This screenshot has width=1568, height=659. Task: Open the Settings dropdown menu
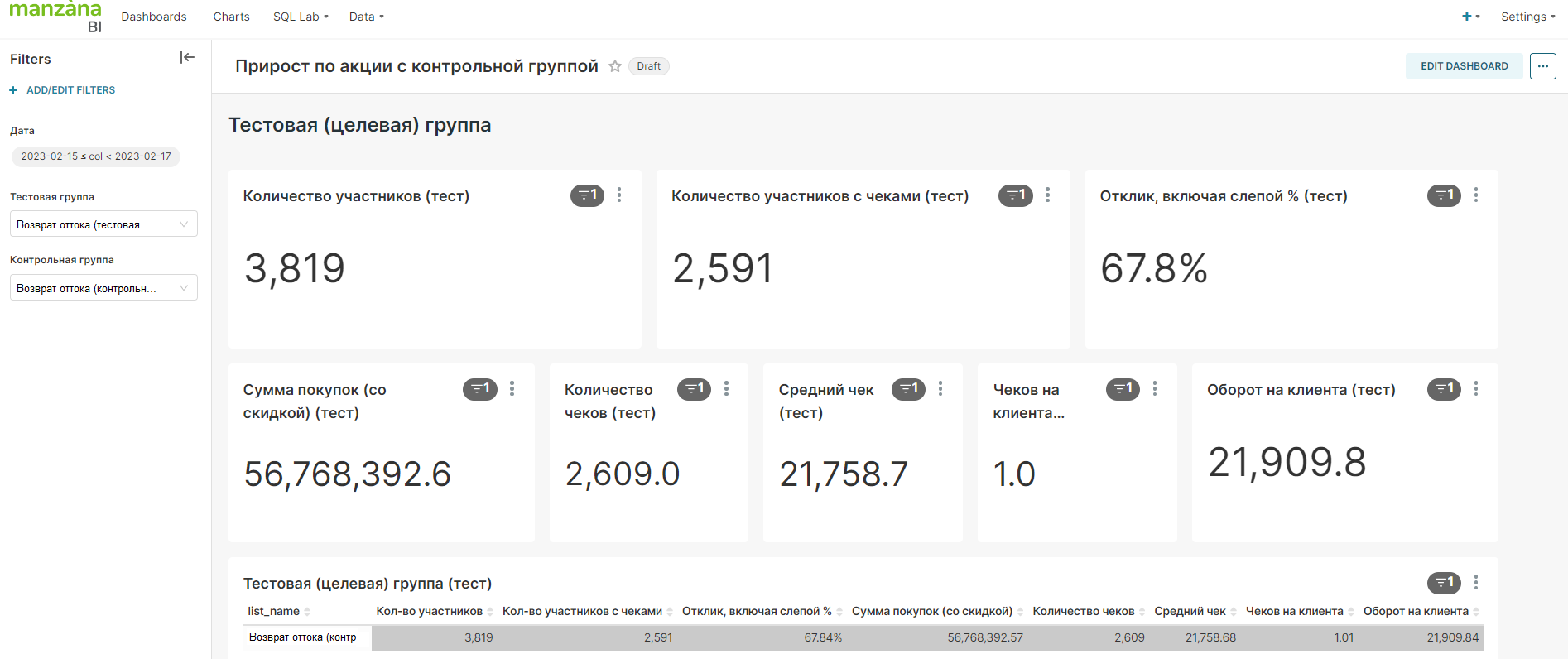click(1527, 17)
